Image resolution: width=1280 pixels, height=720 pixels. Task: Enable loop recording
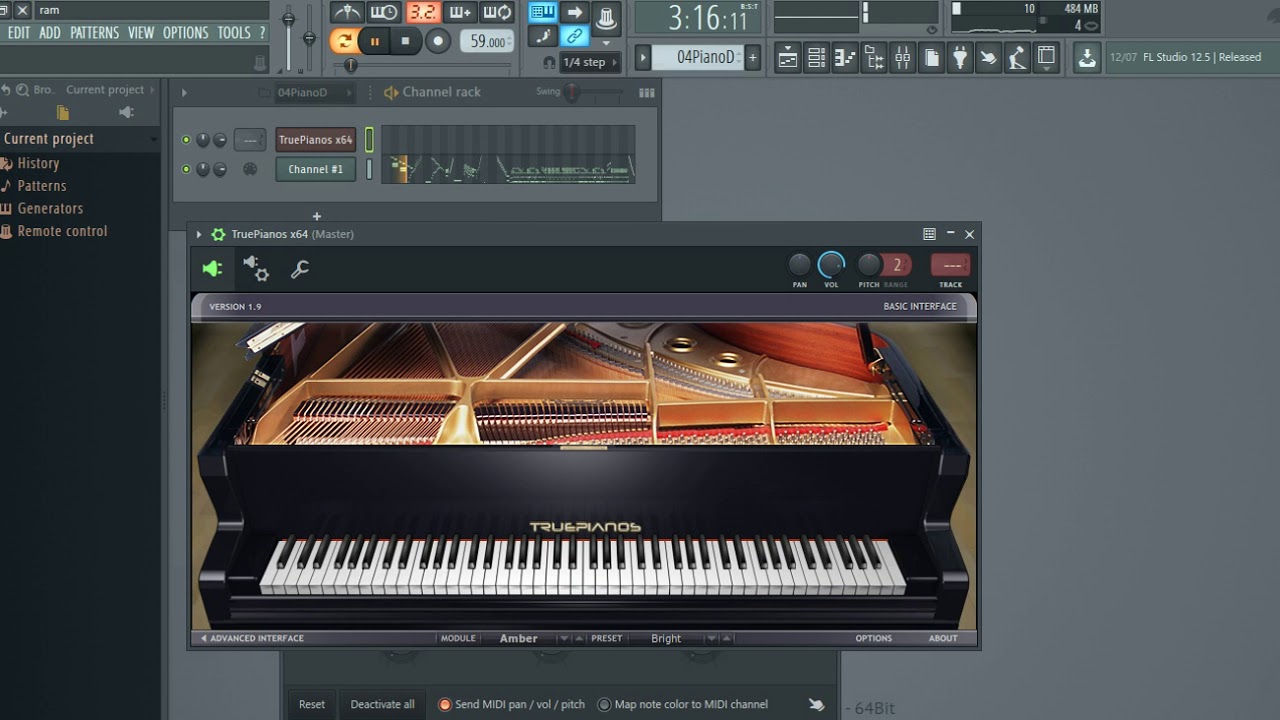[x=497, y=12]
